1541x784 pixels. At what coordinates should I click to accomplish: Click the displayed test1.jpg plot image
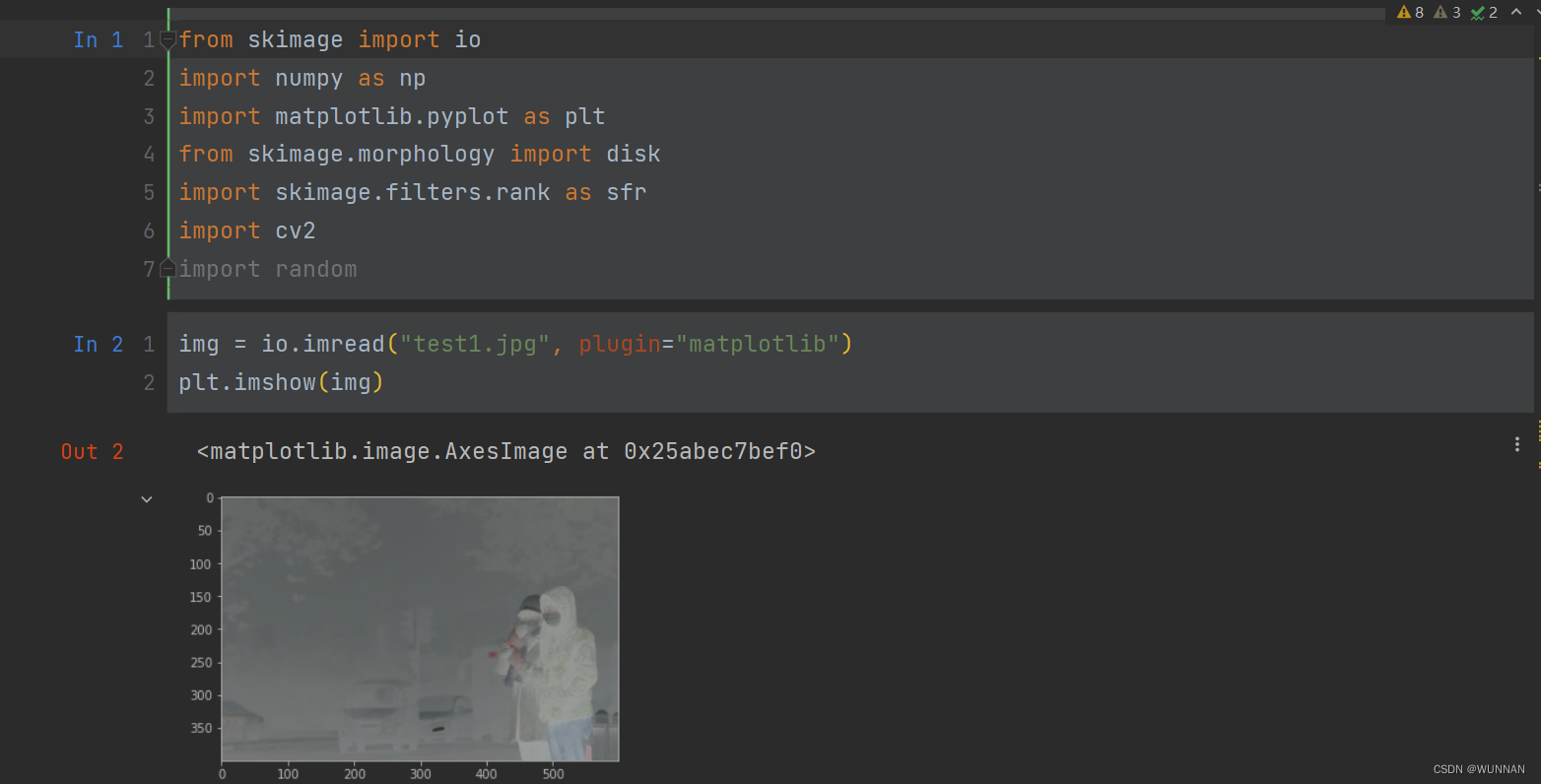pos(421,627)
